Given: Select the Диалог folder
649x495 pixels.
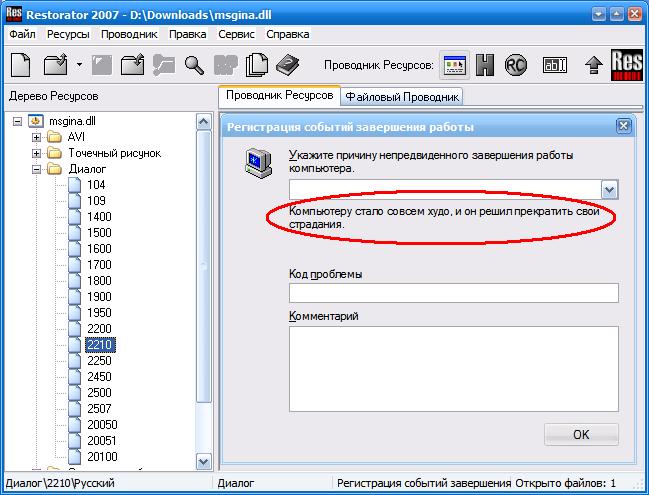Looking at the screenshot, I should 87,169.
